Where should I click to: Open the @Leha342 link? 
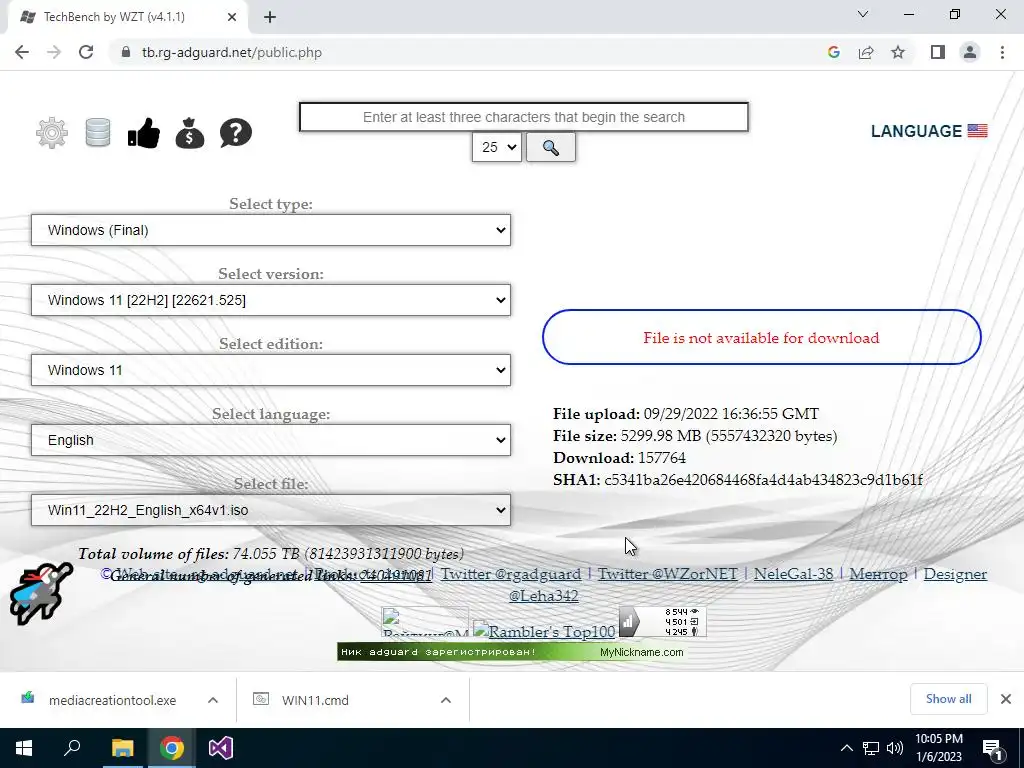click(x=543, y=596)
